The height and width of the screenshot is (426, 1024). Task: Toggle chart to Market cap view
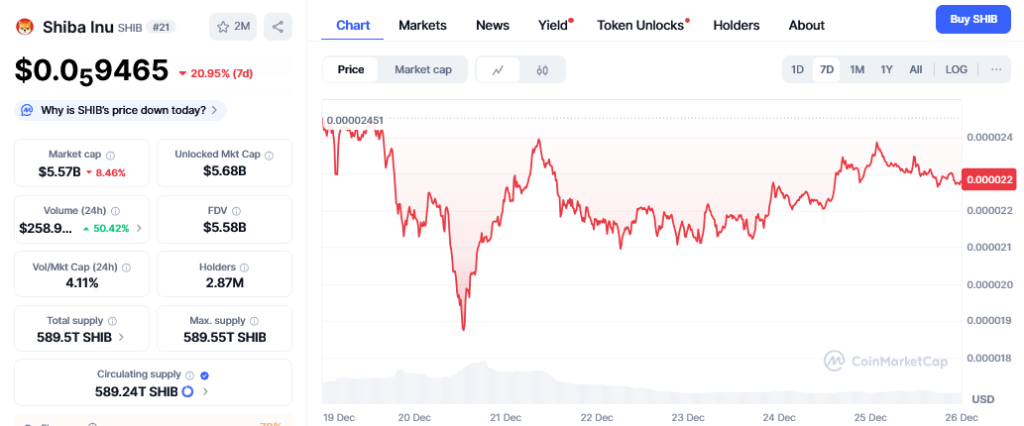coord(423,69)
